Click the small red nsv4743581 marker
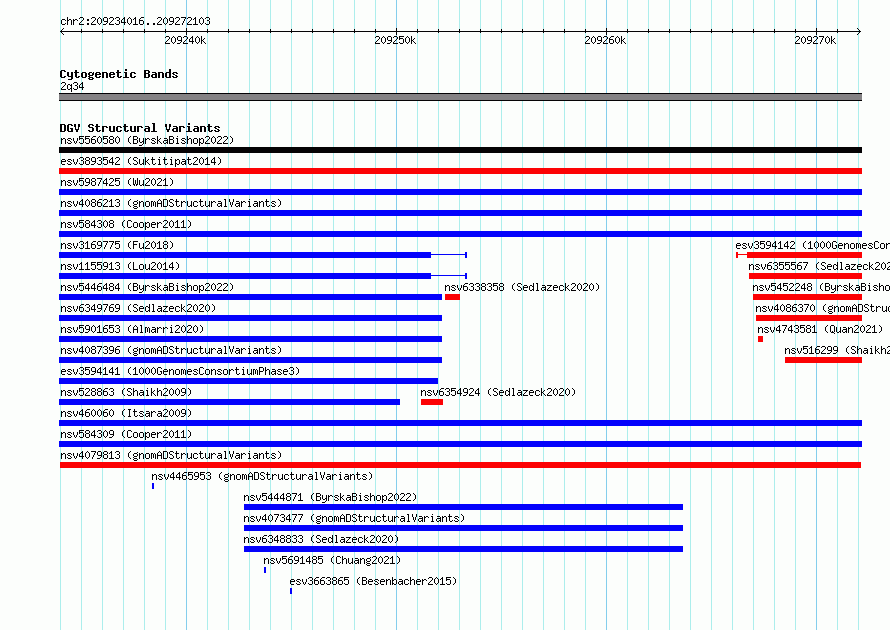 [761, 339]
